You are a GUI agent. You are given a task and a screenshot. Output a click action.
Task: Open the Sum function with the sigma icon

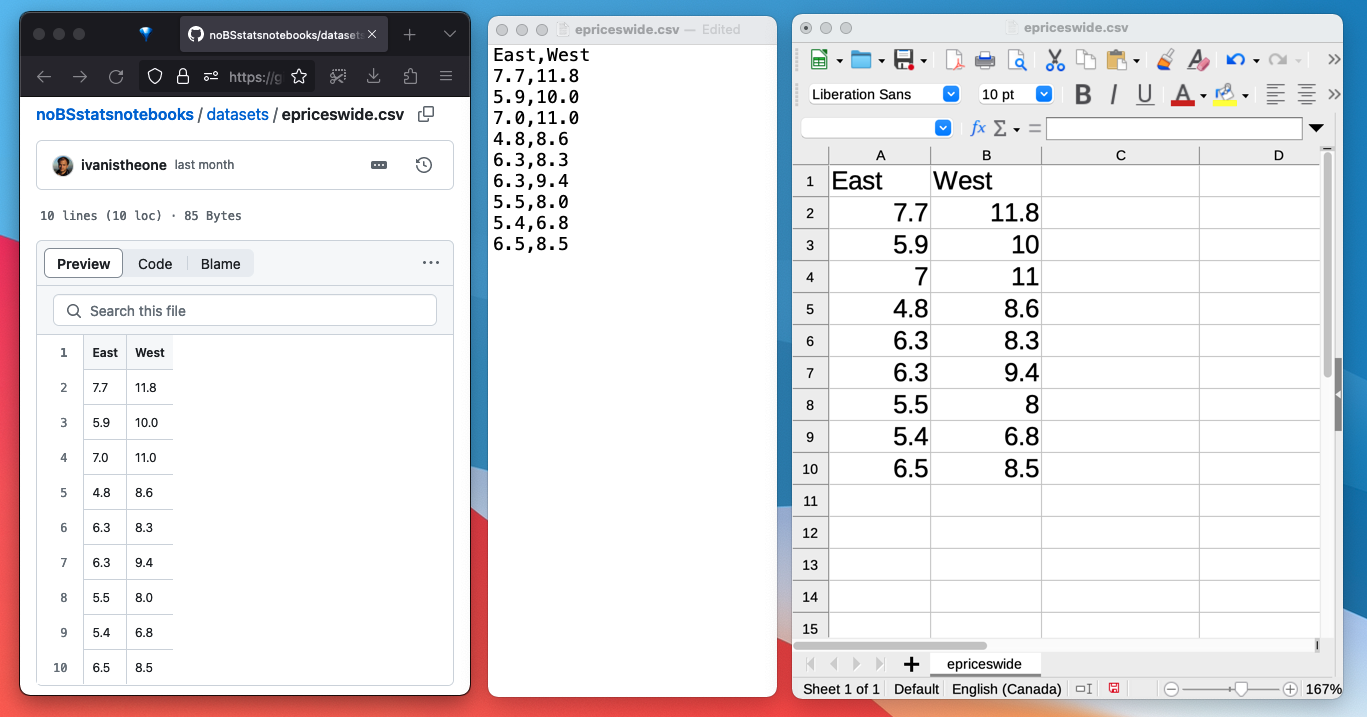pos(999,128)
